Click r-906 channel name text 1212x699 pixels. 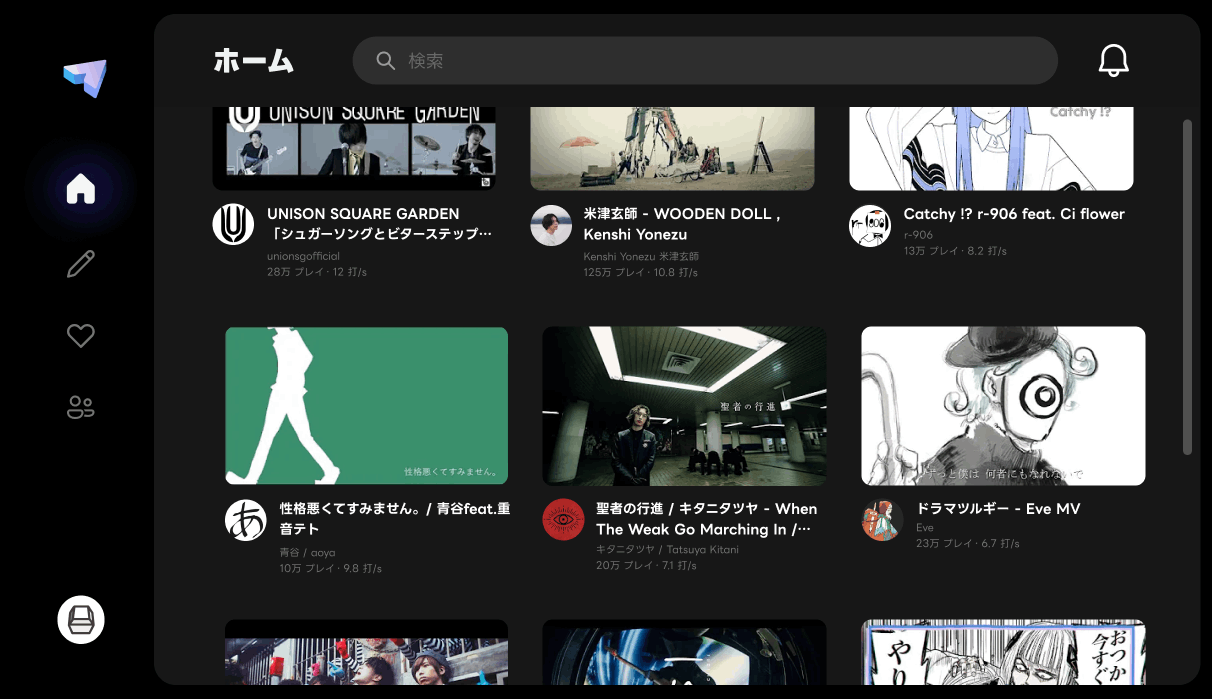click(918, 235)
